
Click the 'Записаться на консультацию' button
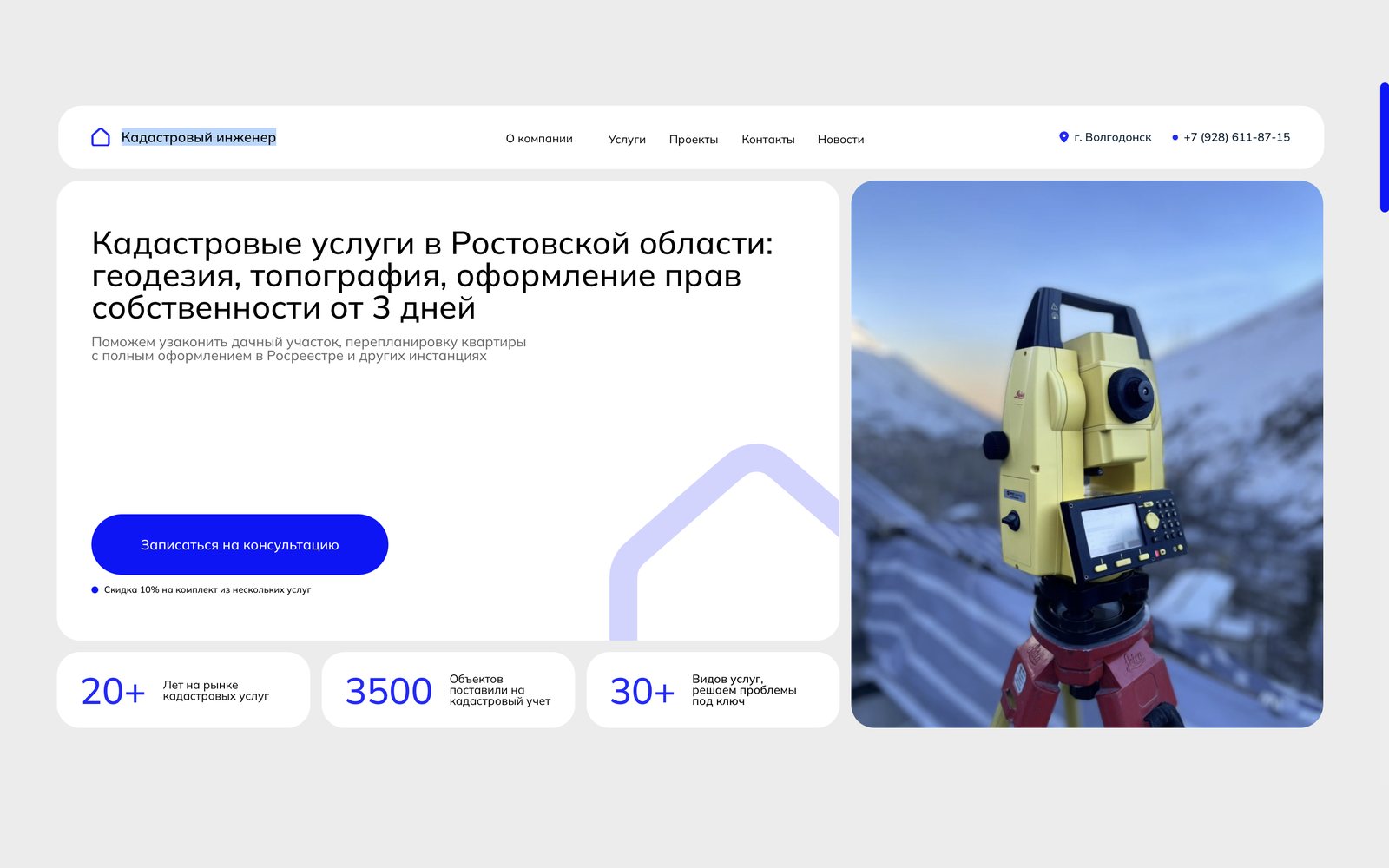click(240, 544)
